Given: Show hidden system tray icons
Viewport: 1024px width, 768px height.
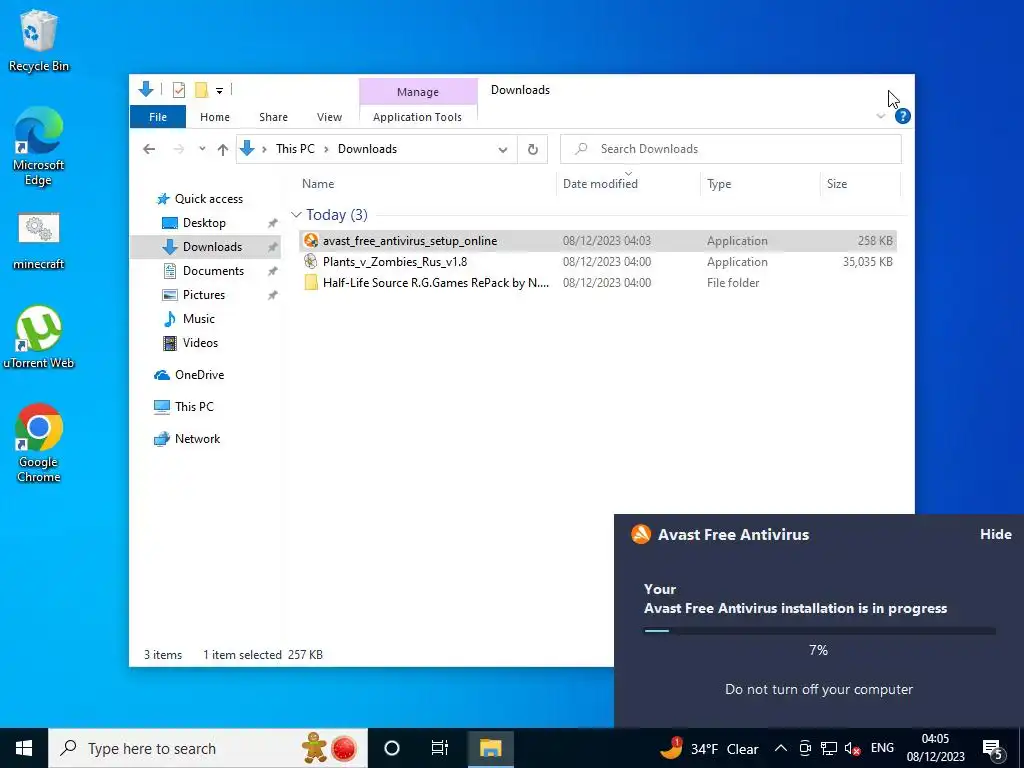Looking at the screenshot, I should pyautogui.click(x=780, y=748).
